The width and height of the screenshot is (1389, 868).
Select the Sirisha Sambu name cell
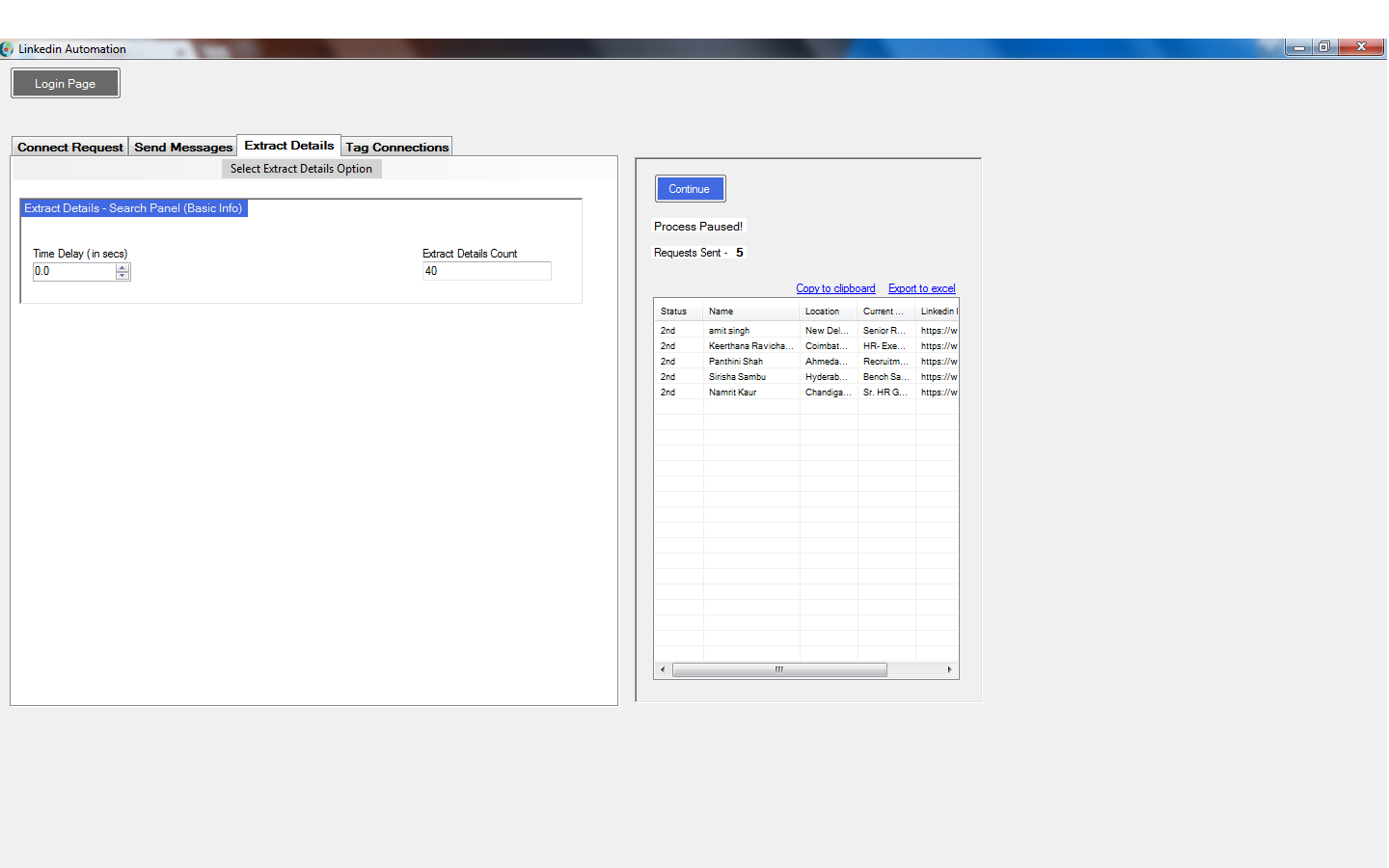(x=751, y=377)
